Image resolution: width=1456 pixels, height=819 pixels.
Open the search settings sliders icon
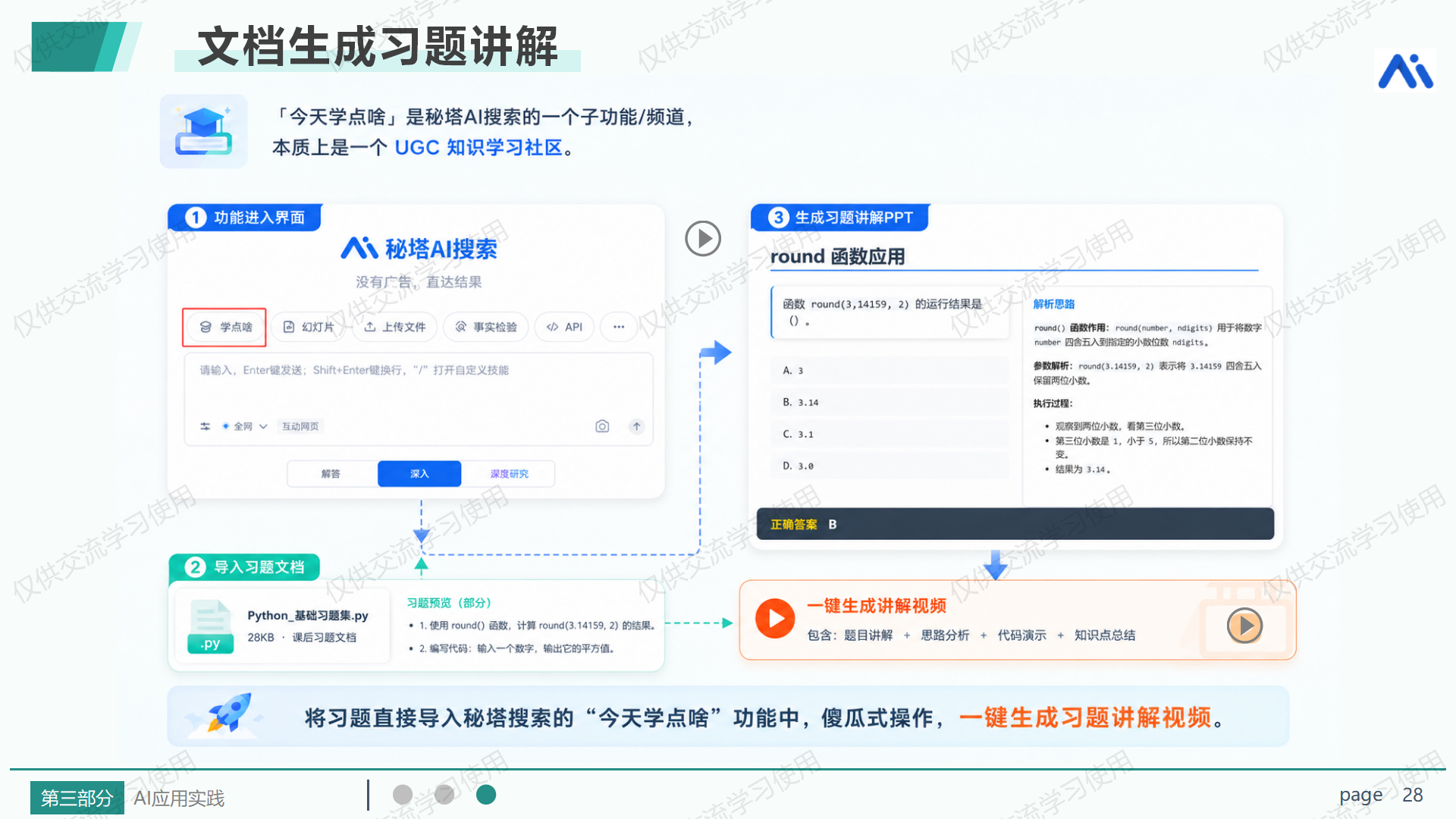click(205, 426)
